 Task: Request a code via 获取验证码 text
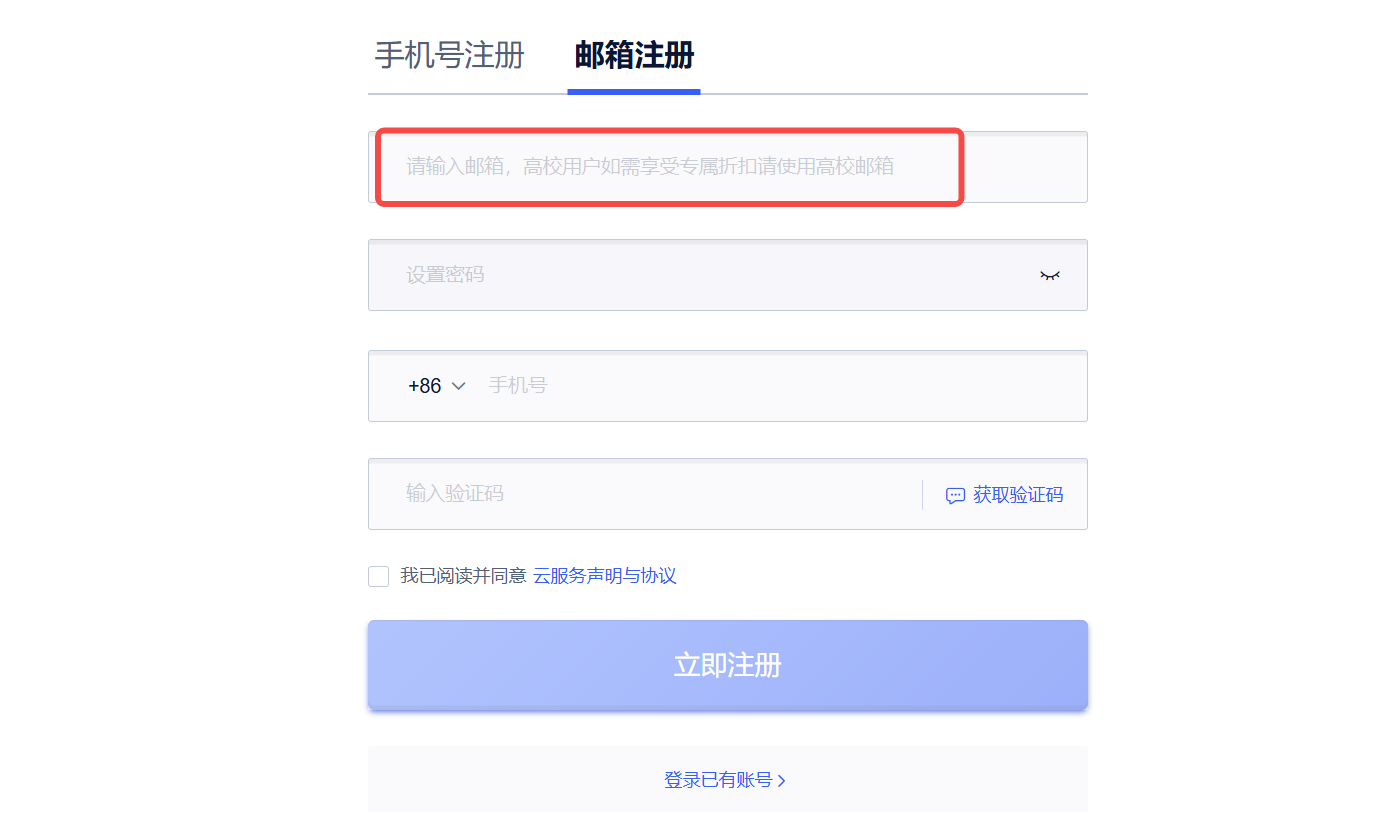[x=1018, y=495]
